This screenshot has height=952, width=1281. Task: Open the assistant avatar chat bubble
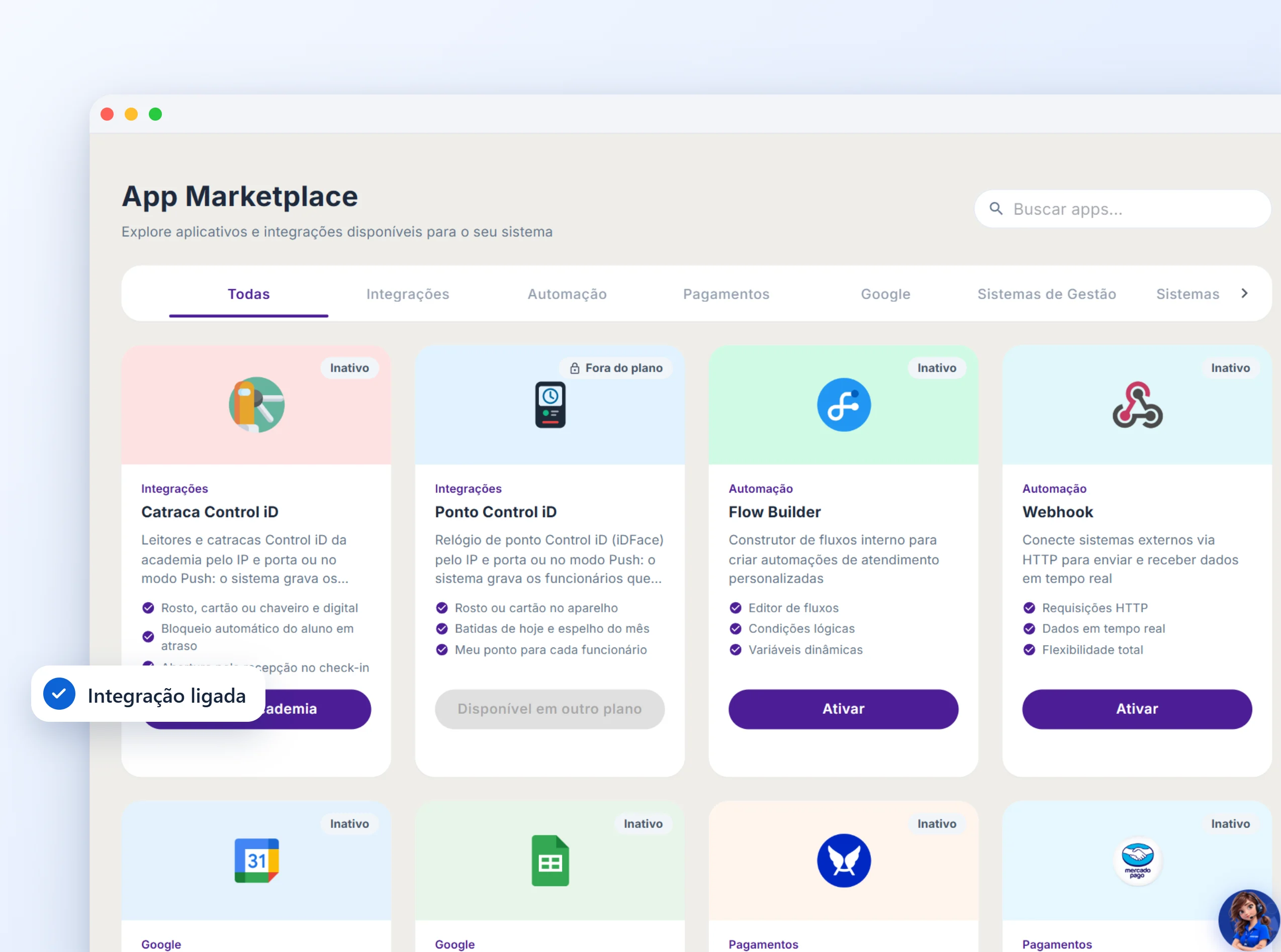pyautogui.click(x=1249, y=920)
